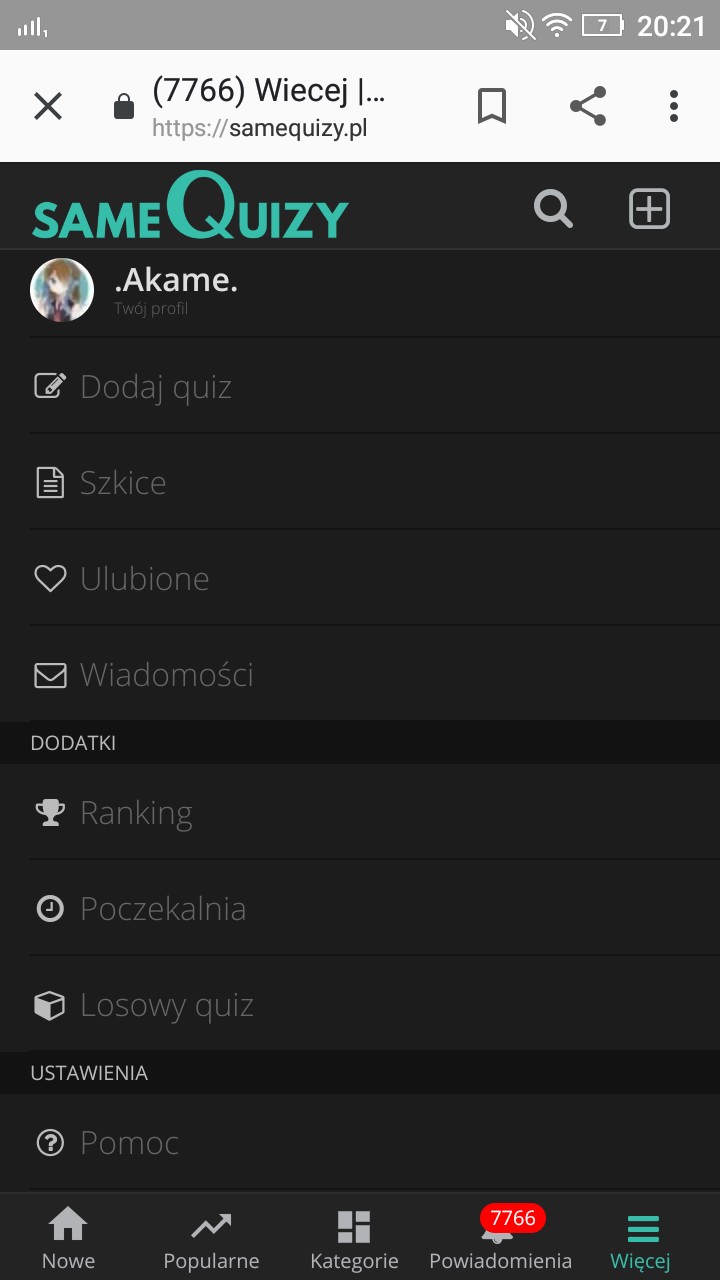This screenshot has height=1280, width=720.
Task: Bookmark this page in browser toolbar
Action: tap(492, 105)
